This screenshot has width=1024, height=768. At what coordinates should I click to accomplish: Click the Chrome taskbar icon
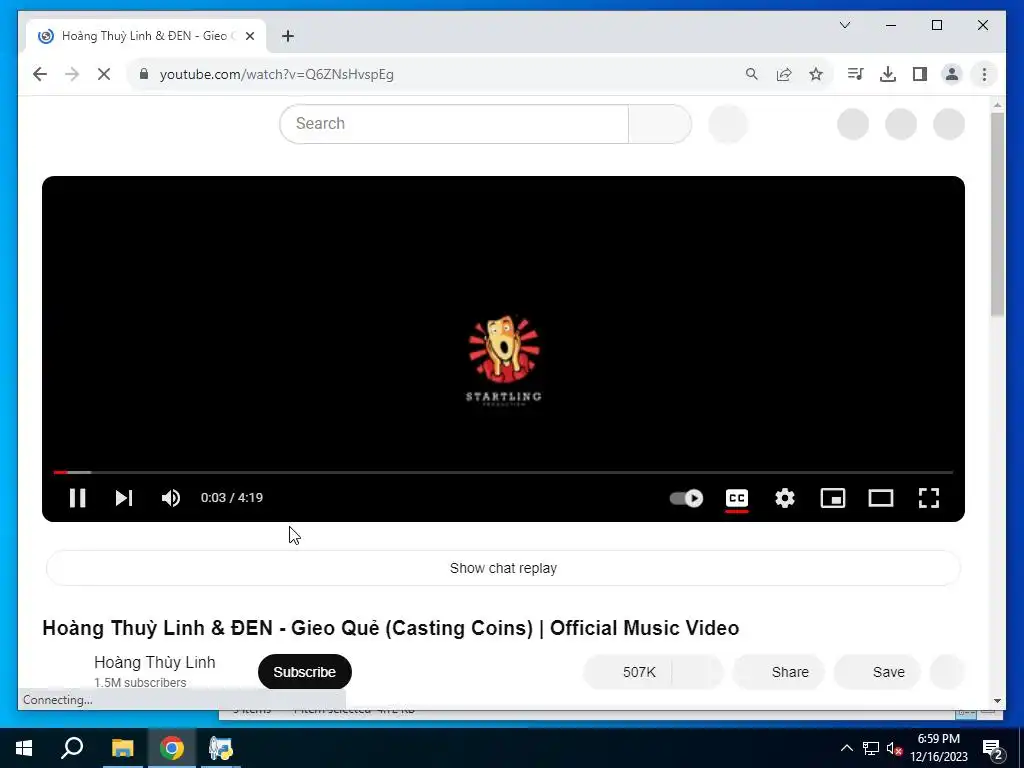[x=172, y=748]
